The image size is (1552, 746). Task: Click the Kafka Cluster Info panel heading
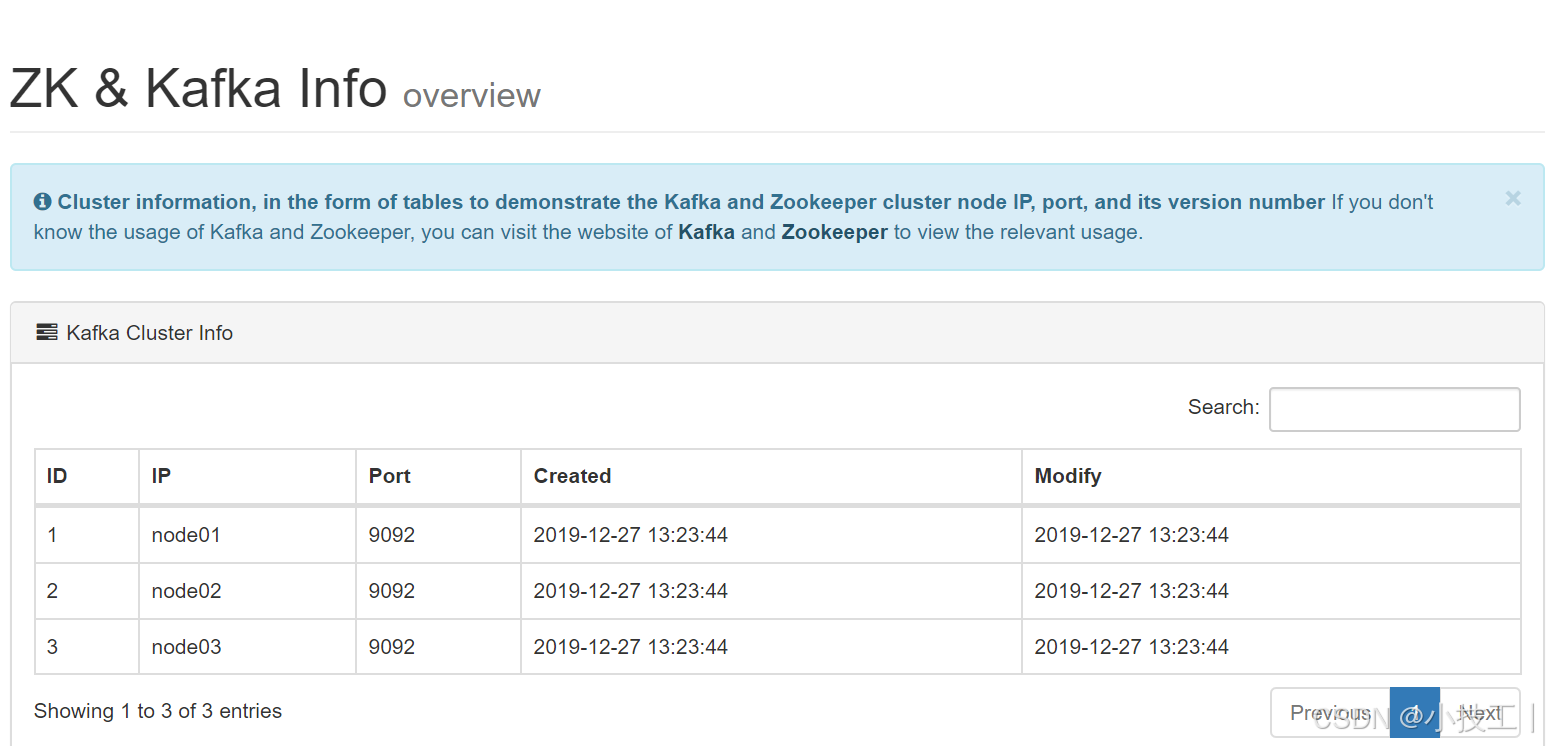coord(777,333)
